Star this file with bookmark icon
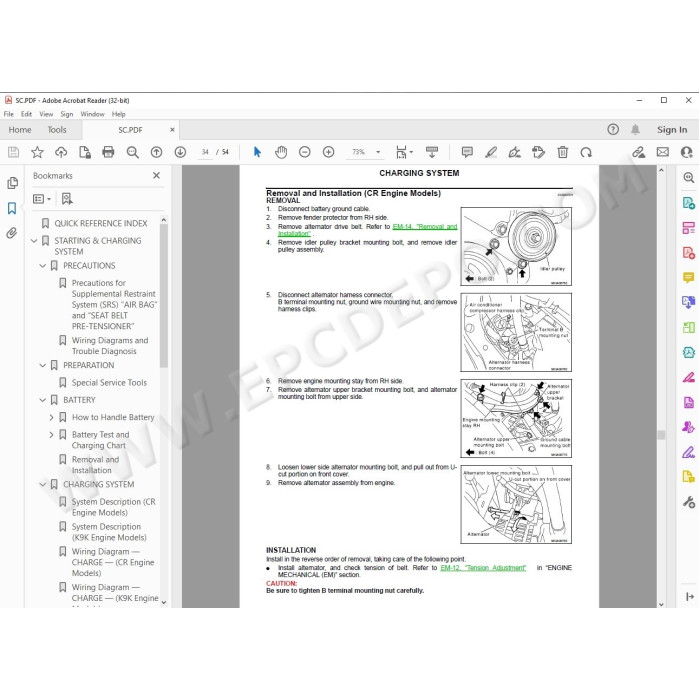The image size is (700, 700). (x=37, y=152)
